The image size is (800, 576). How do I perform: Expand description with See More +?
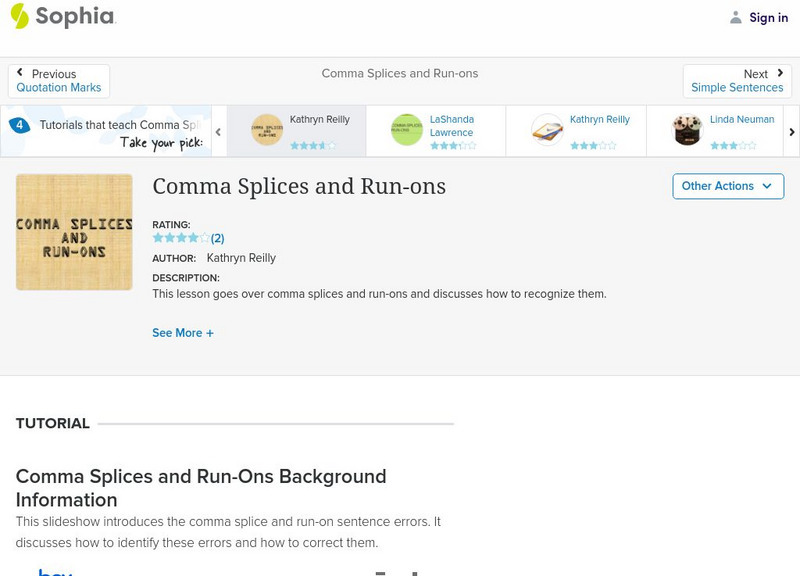click(183, 333)
